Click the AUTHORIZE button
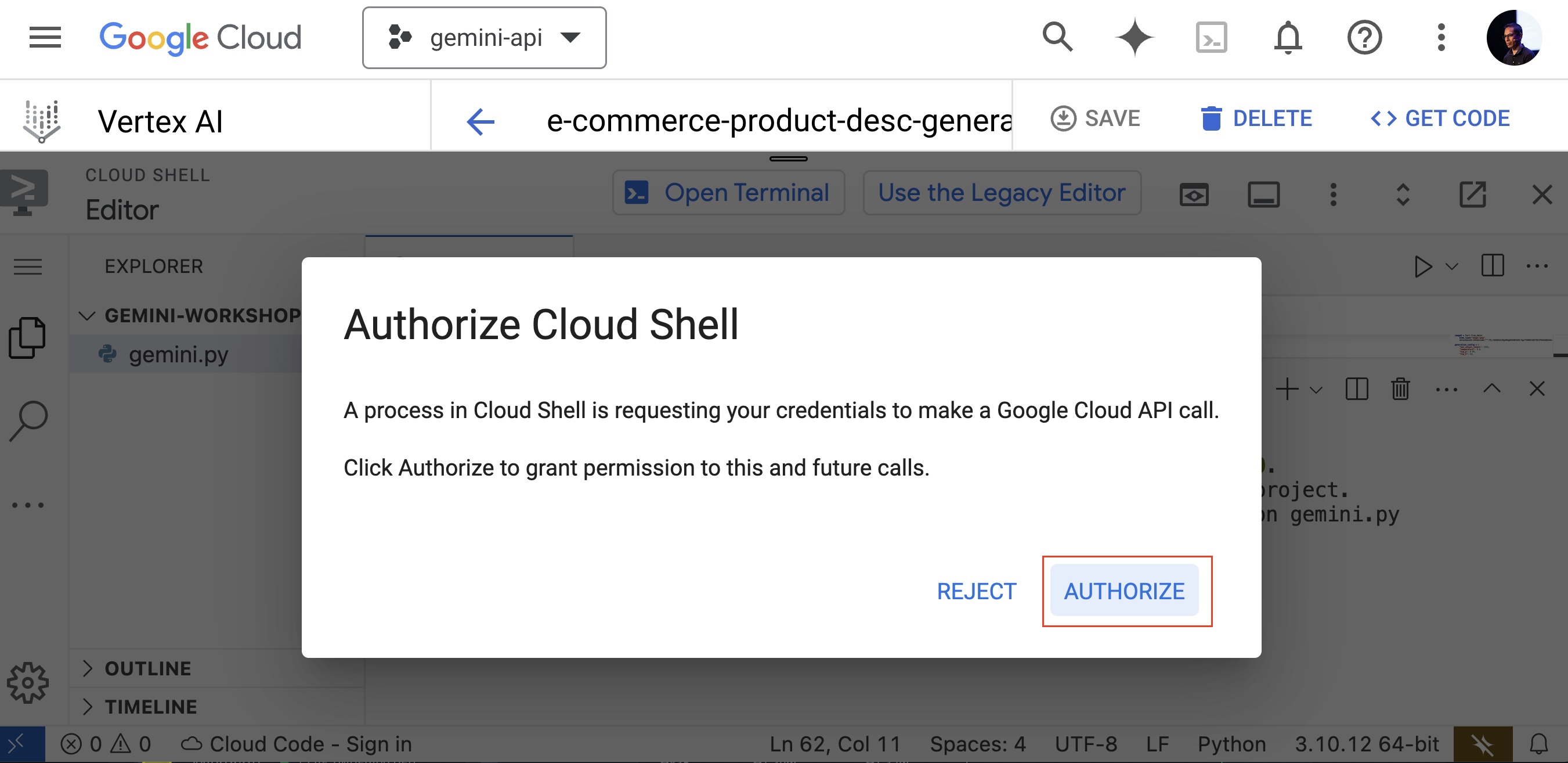Viewport: 1568px width, 763px height. [x=1123, y=591]
